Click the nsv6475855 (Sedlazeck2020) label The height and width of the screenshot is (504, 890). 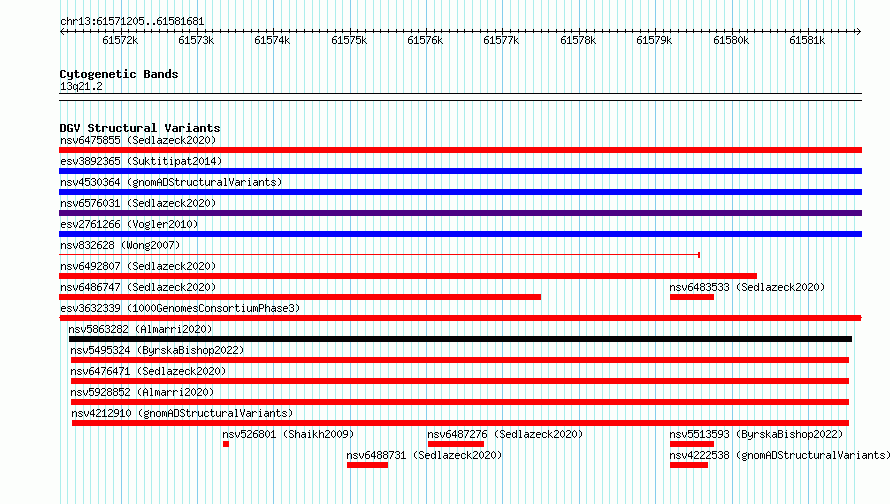coord(138,140)
